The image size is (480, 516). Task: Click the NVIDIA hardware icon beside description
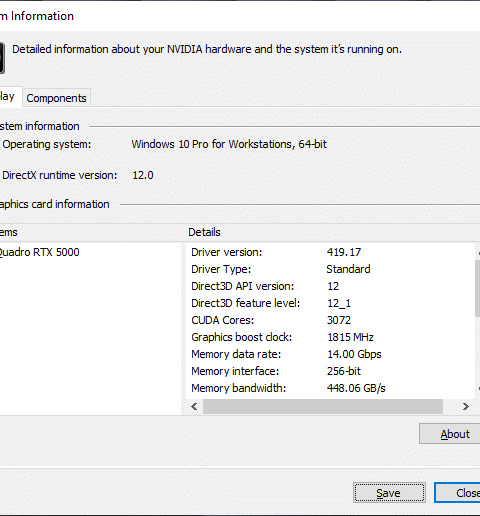pyautogui.click(x=2, y=58)
